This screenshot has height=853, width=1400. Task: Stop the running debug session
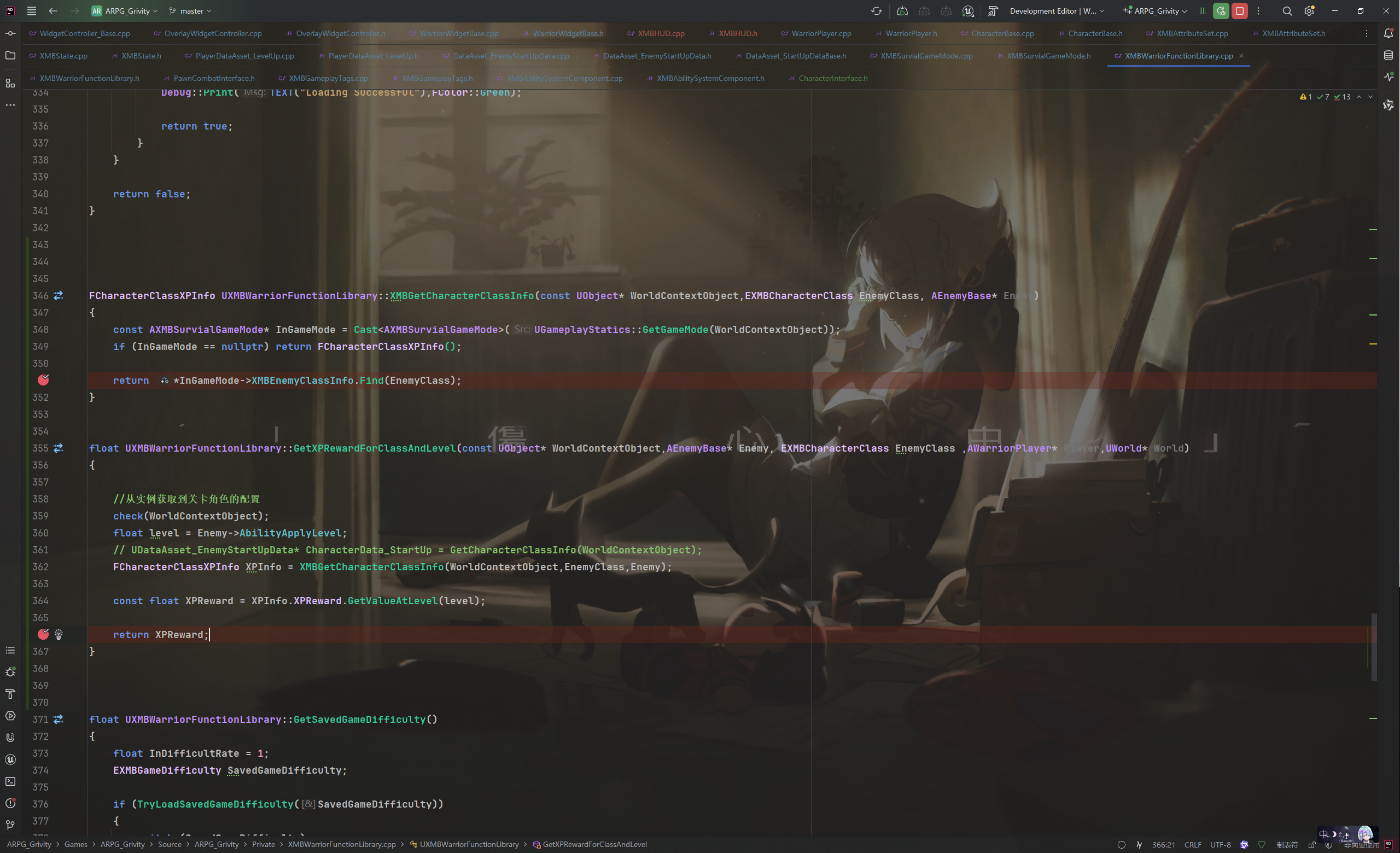click(1240, 11)
